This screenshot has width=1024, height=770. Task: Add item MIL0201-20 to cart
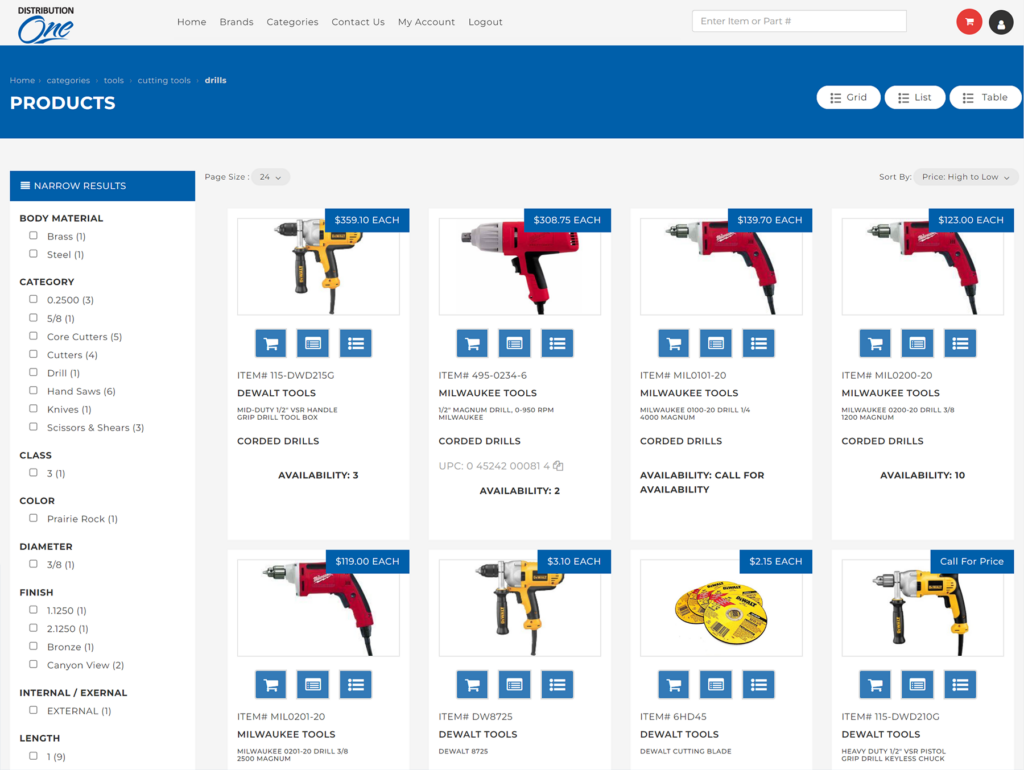point(270,684)
